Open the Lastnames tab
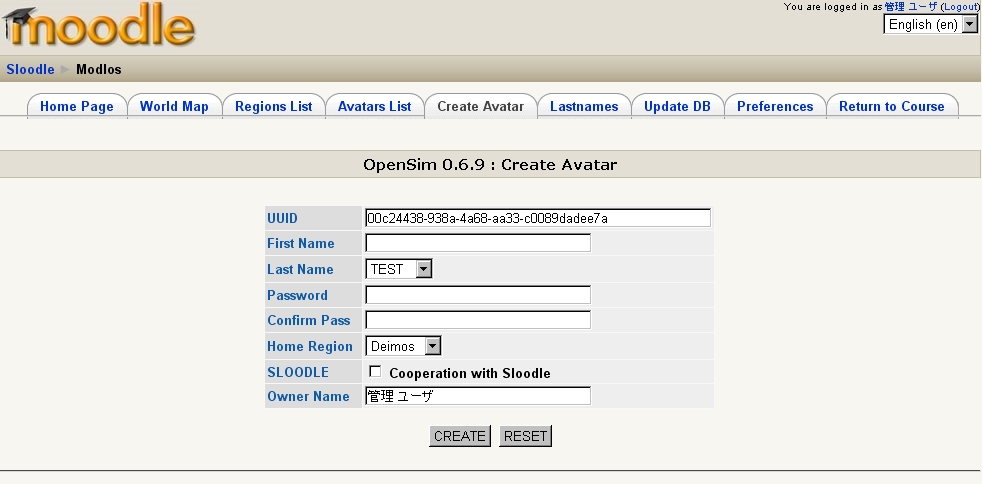This screenshot has width=982, height=484. [x=584, y=106]
